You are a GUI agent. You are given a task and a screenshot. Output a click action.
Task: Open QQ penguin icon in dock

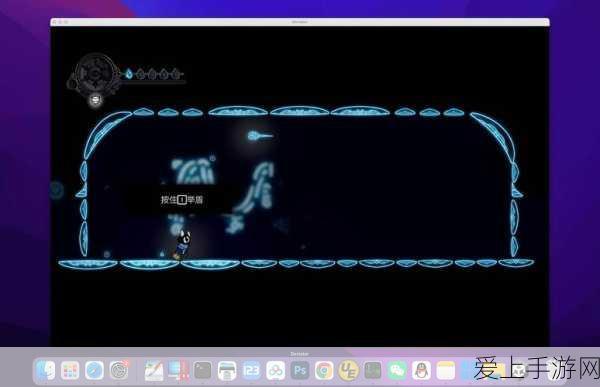(x=421, y=370)
